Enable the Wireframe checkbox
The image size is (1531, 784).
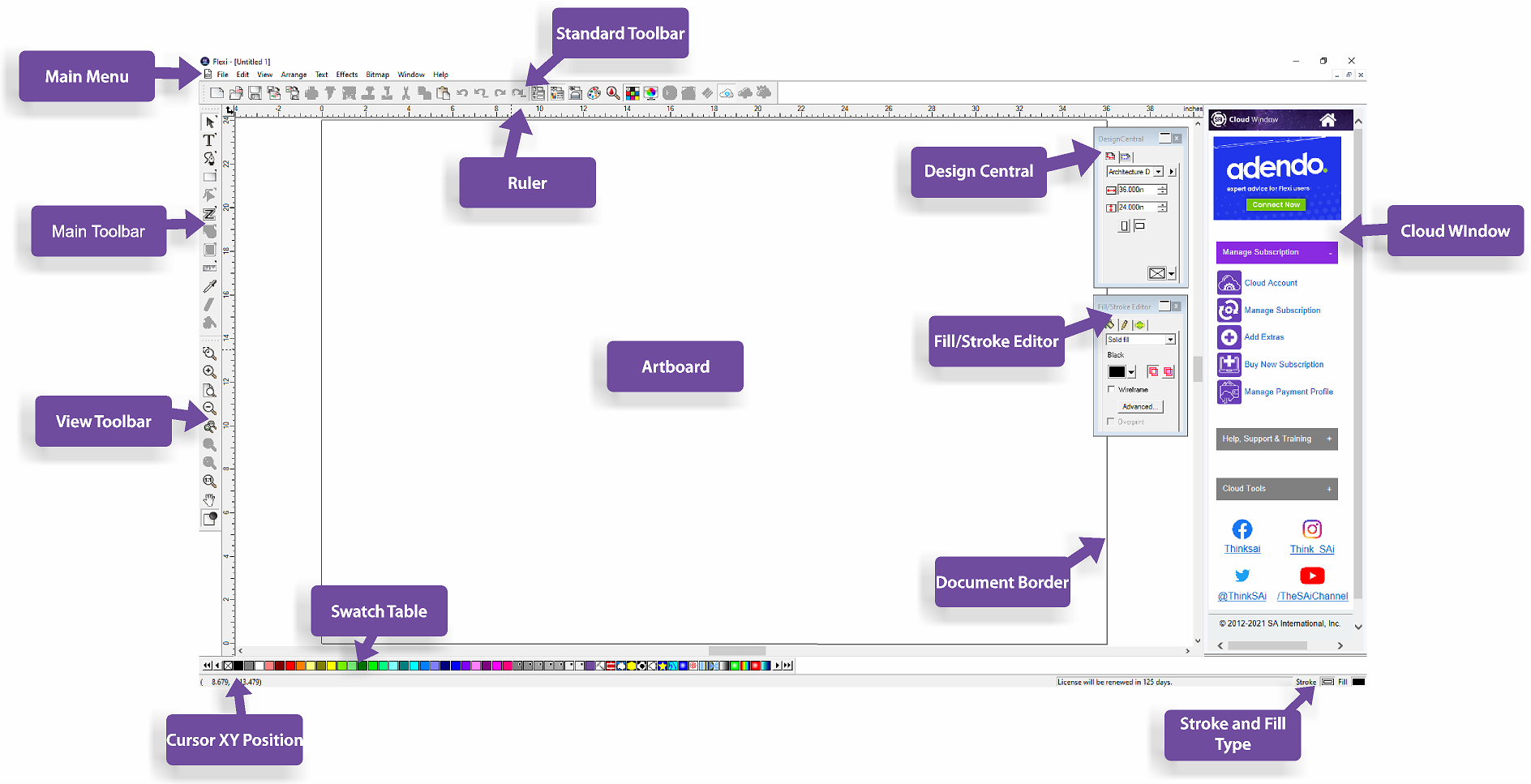pyautogui.click(x=1111, y=389)
